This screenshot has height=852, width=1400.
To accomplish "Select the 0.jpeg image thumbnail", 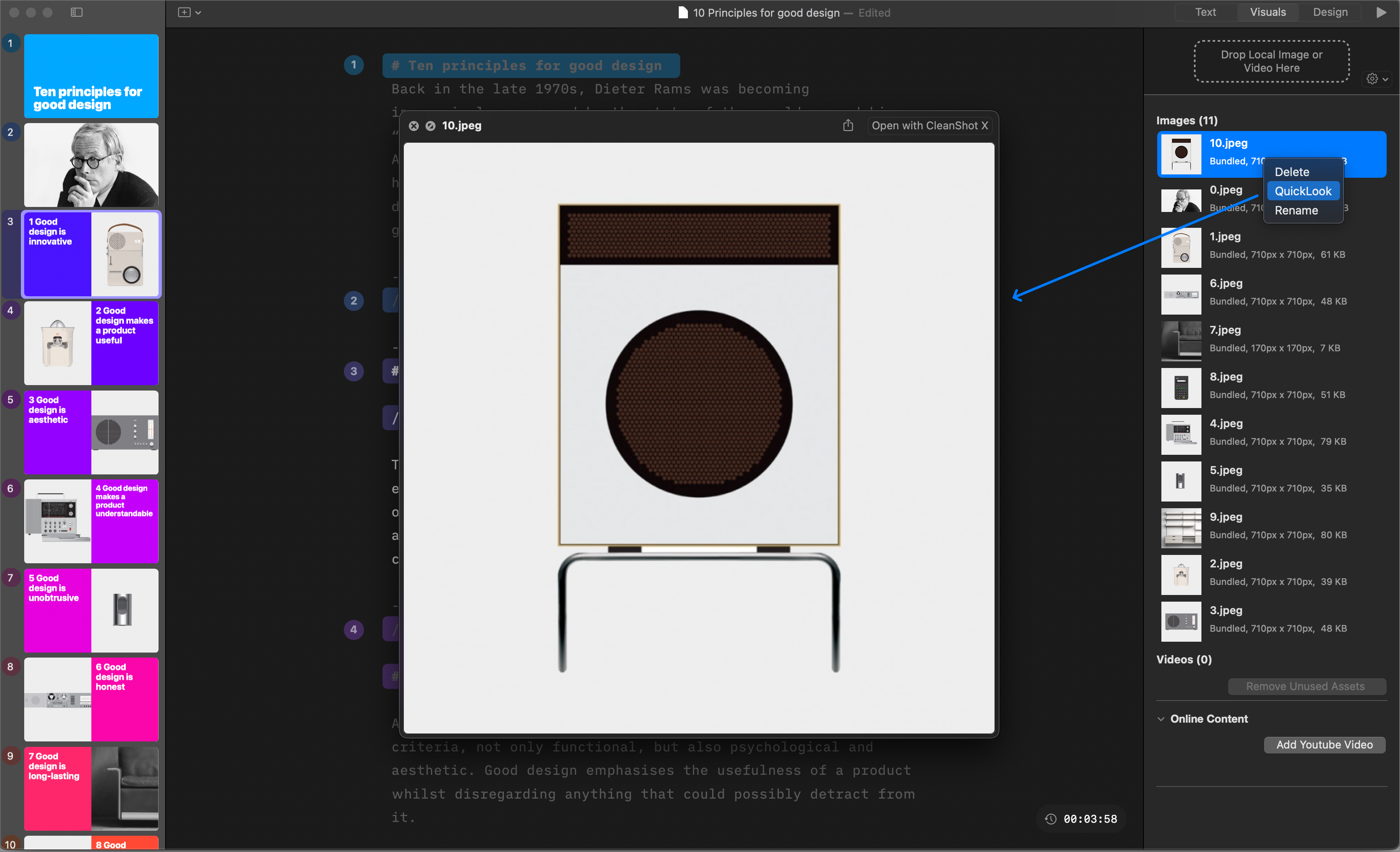I will 1181,200.
